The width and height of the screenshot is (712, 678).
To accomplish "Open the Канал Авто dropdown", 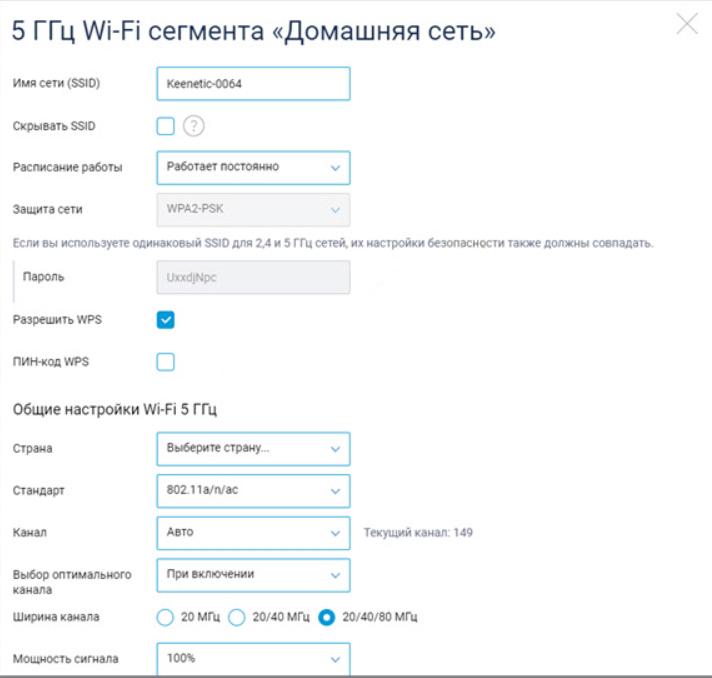I will (253, 533).
